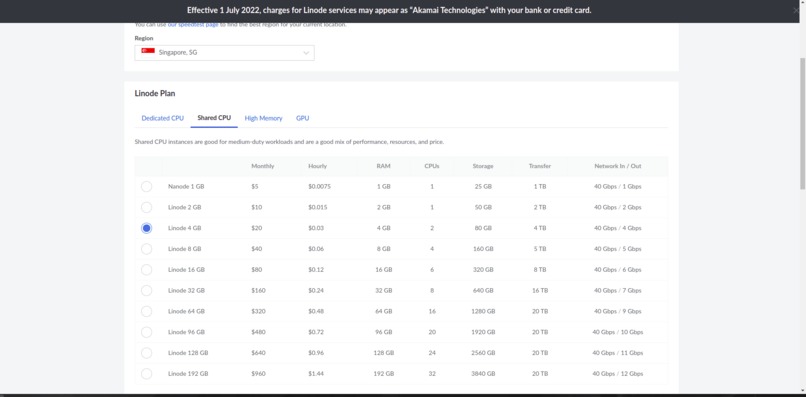
Task: Click the 40 Gbps / 12 Gbps network value
Action: pyautogui.click(x=617, y=374)
